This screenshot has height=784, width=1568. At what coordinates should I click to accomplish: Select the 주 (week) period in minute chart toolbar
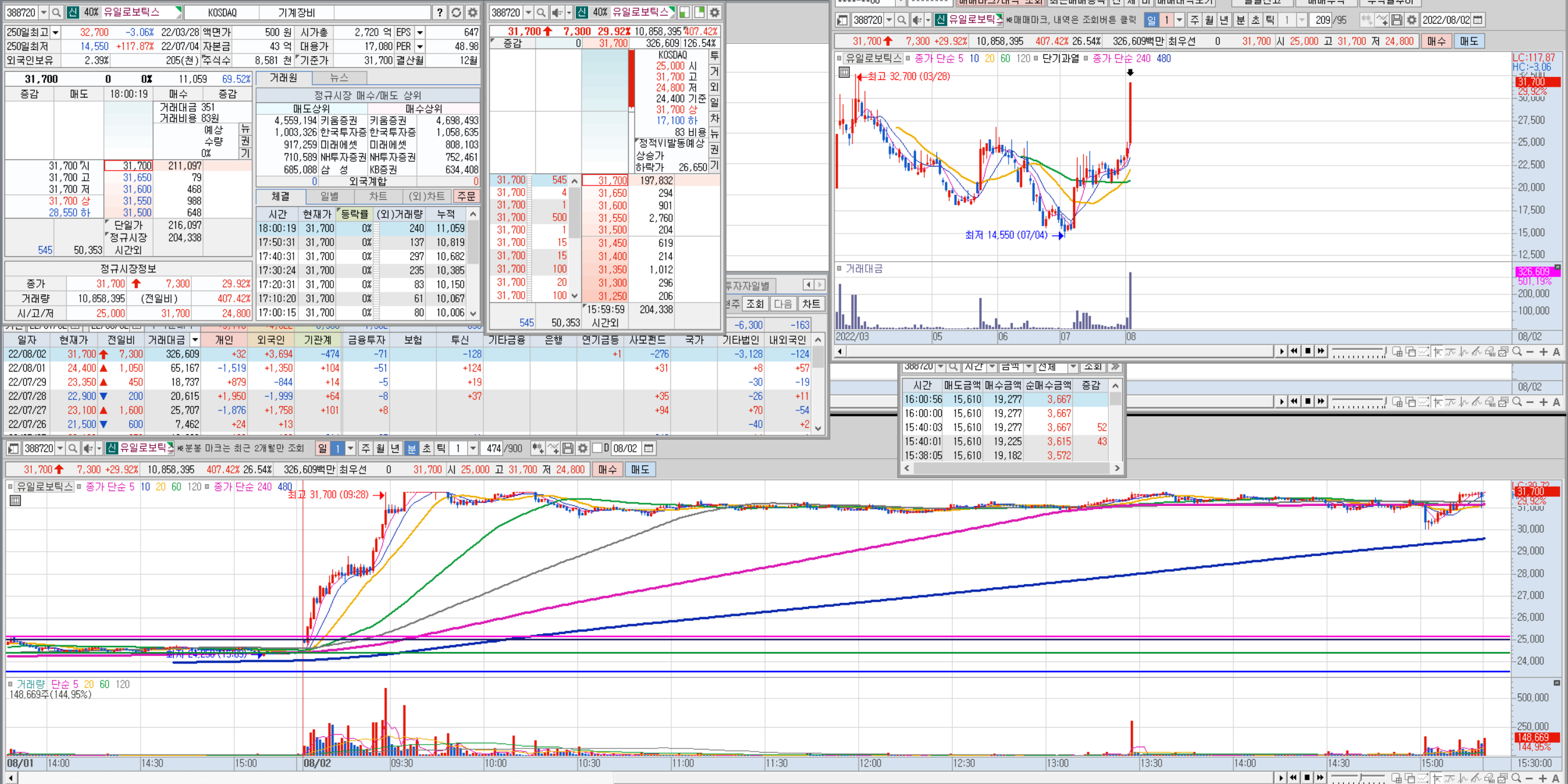366,449
